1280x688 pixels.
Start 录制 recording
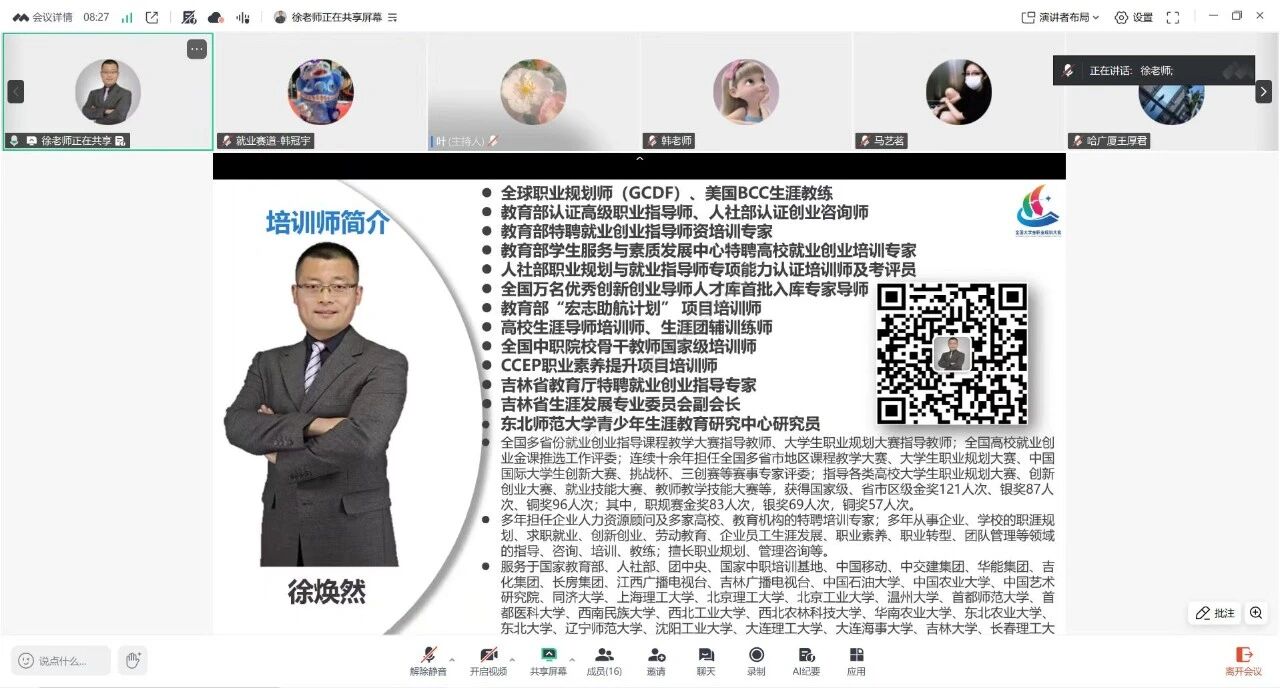click(756, 660)
